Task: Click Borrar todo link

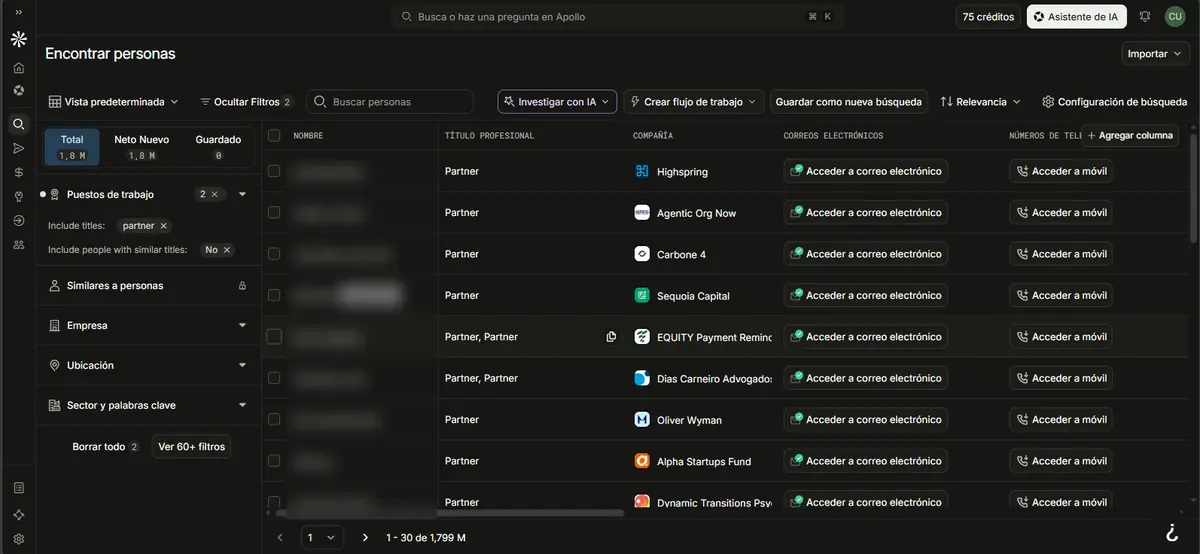Action: [99, 446]
